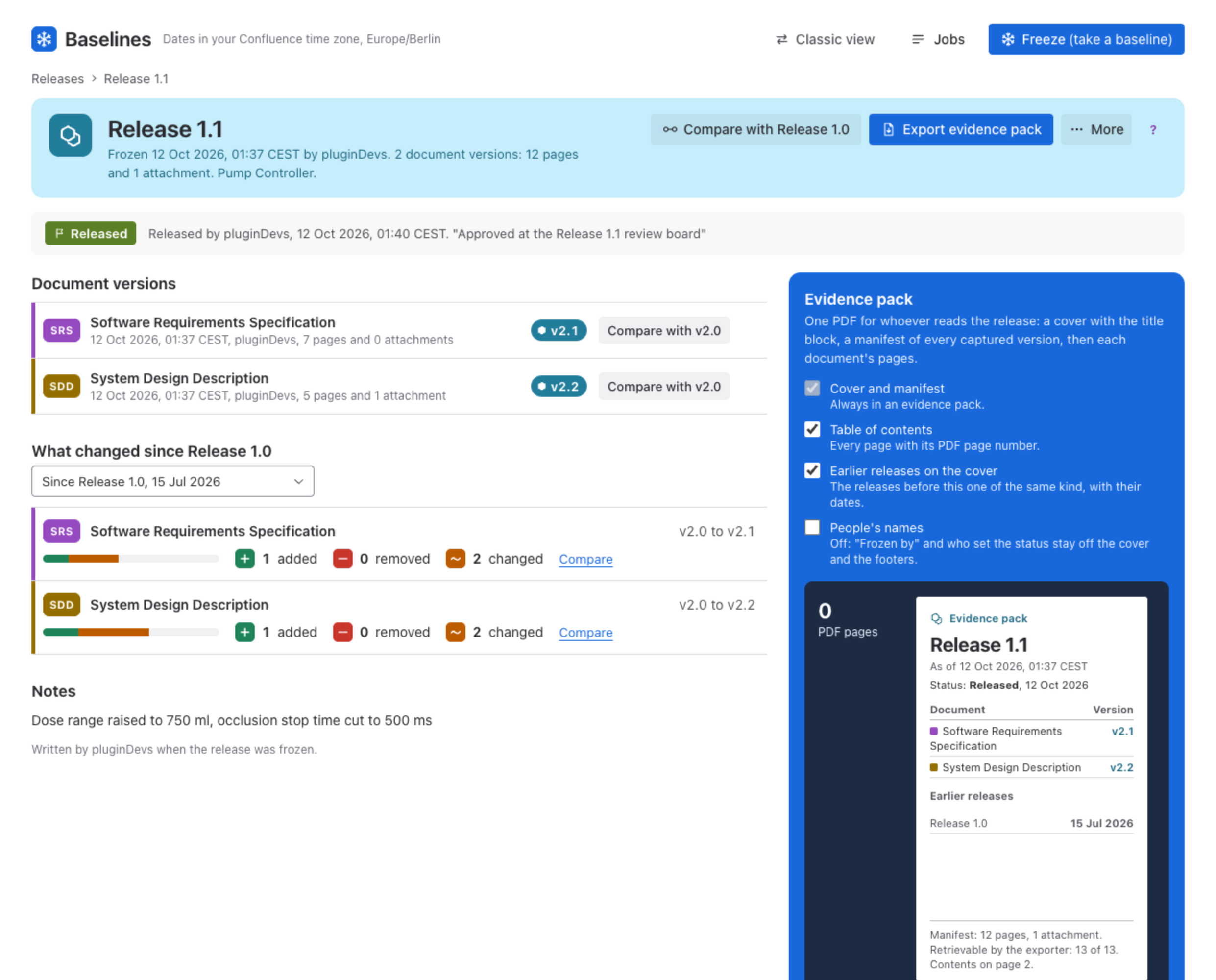
Task: Click the Release 1.1 breadcrumb
Action: tap(136, 79)
